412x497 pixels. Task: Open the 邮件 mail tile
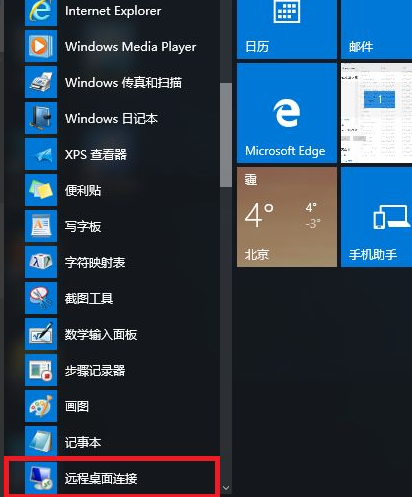tap(376, 29)
